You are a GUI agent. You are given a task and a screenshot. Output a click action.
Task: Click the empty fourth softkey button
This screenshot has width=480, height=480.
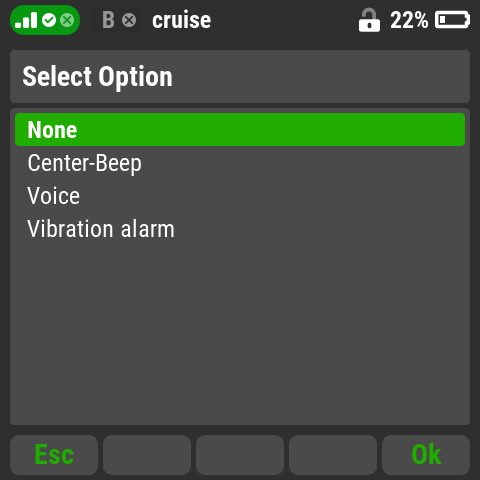pyautogui.click(x=333, y=455)
